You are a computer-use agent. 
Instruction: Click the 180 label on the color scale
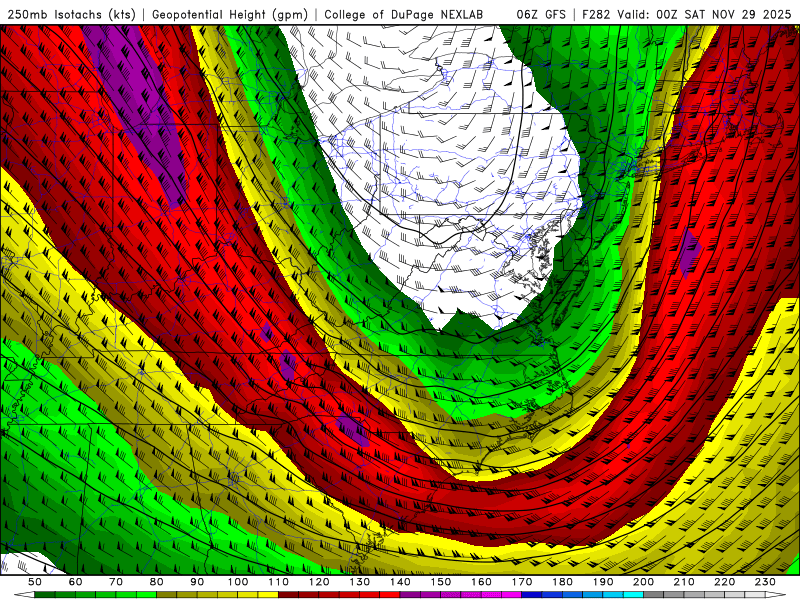pos(563,582)
